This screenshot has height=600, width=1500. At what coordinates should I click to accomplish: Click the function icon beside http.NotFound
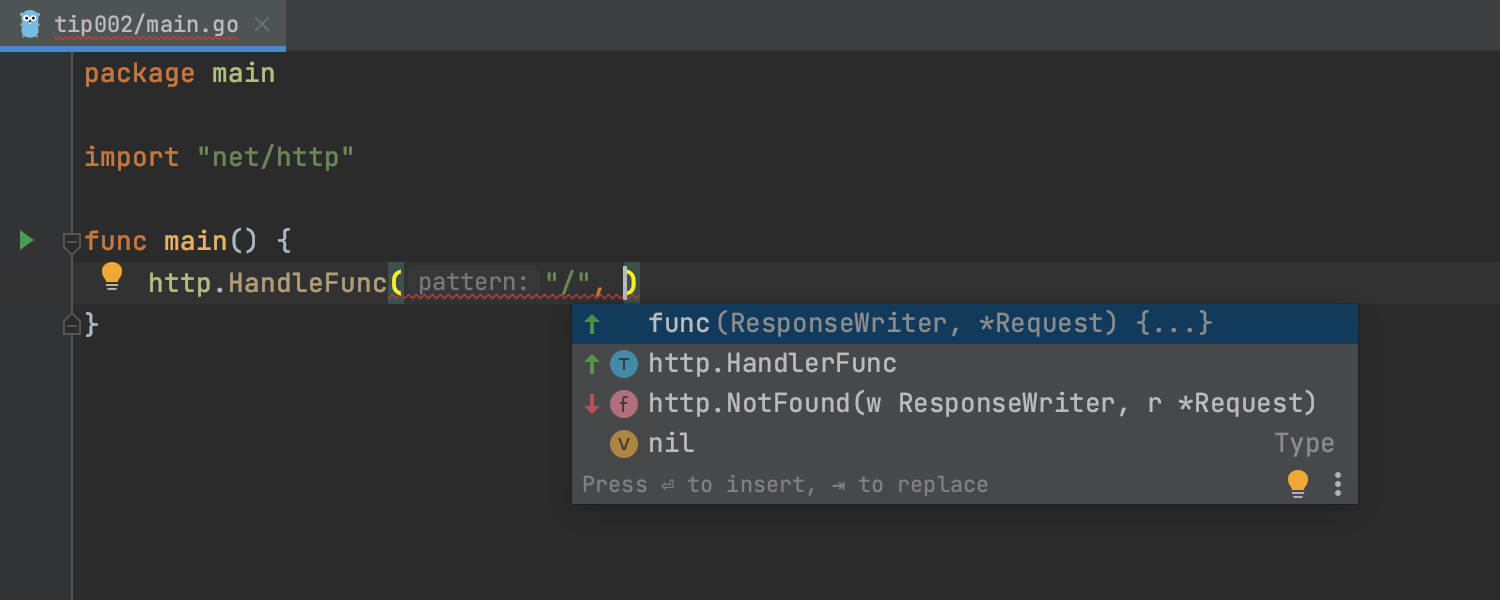coord(624,404)
